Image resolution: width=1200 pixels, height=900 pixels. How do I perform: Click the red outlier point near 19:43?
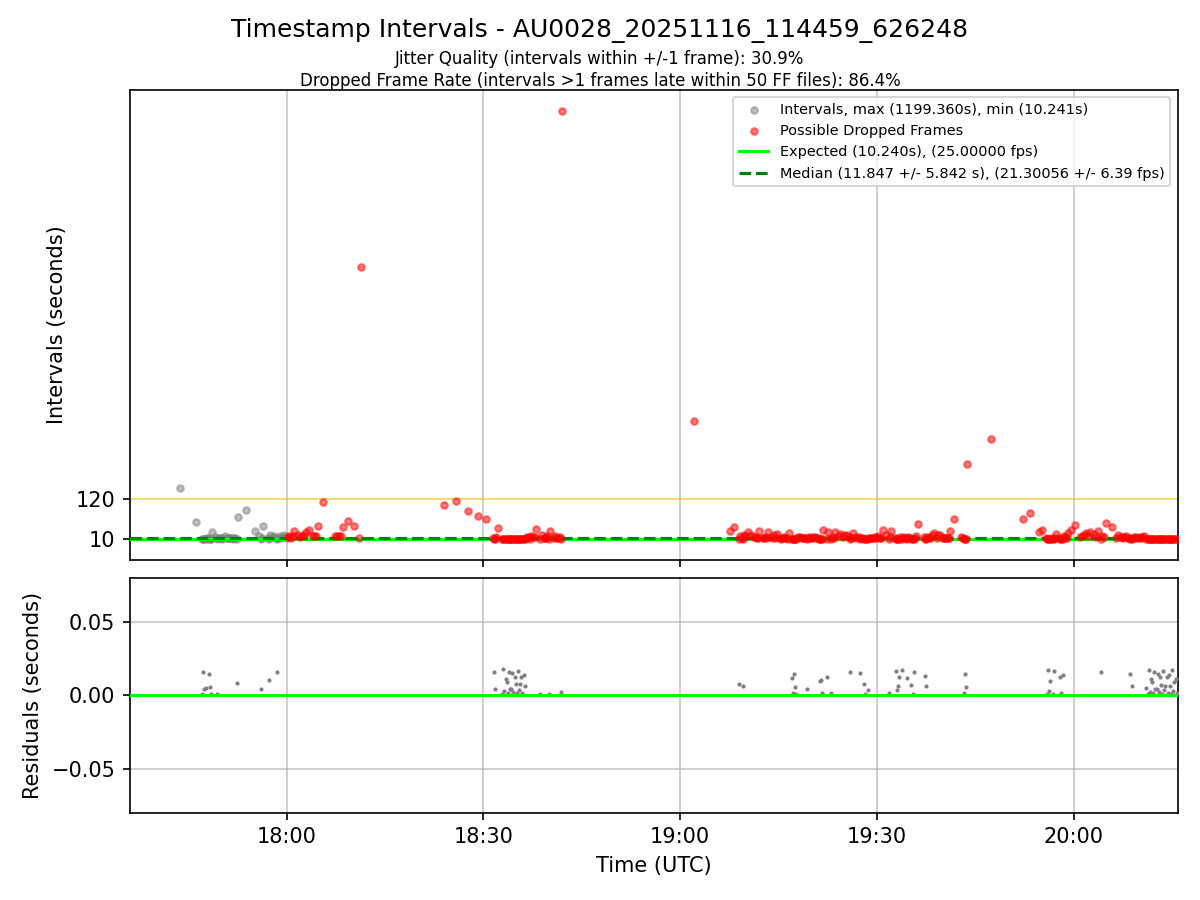click(x=967, y=464)
